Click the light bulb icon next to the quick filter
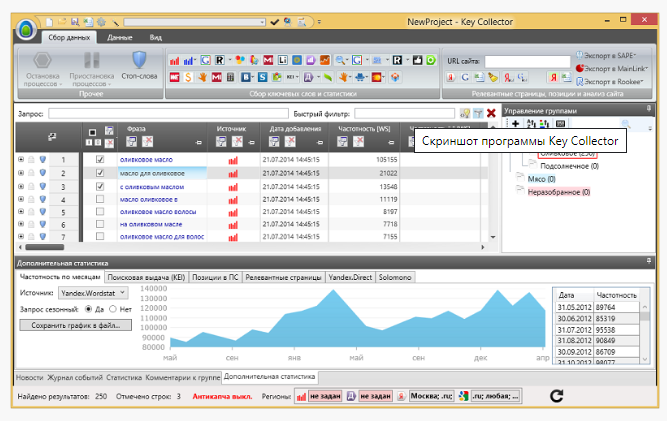Image resolution: width=667 pixels, height=421 pixels. (x=465, y=113)
